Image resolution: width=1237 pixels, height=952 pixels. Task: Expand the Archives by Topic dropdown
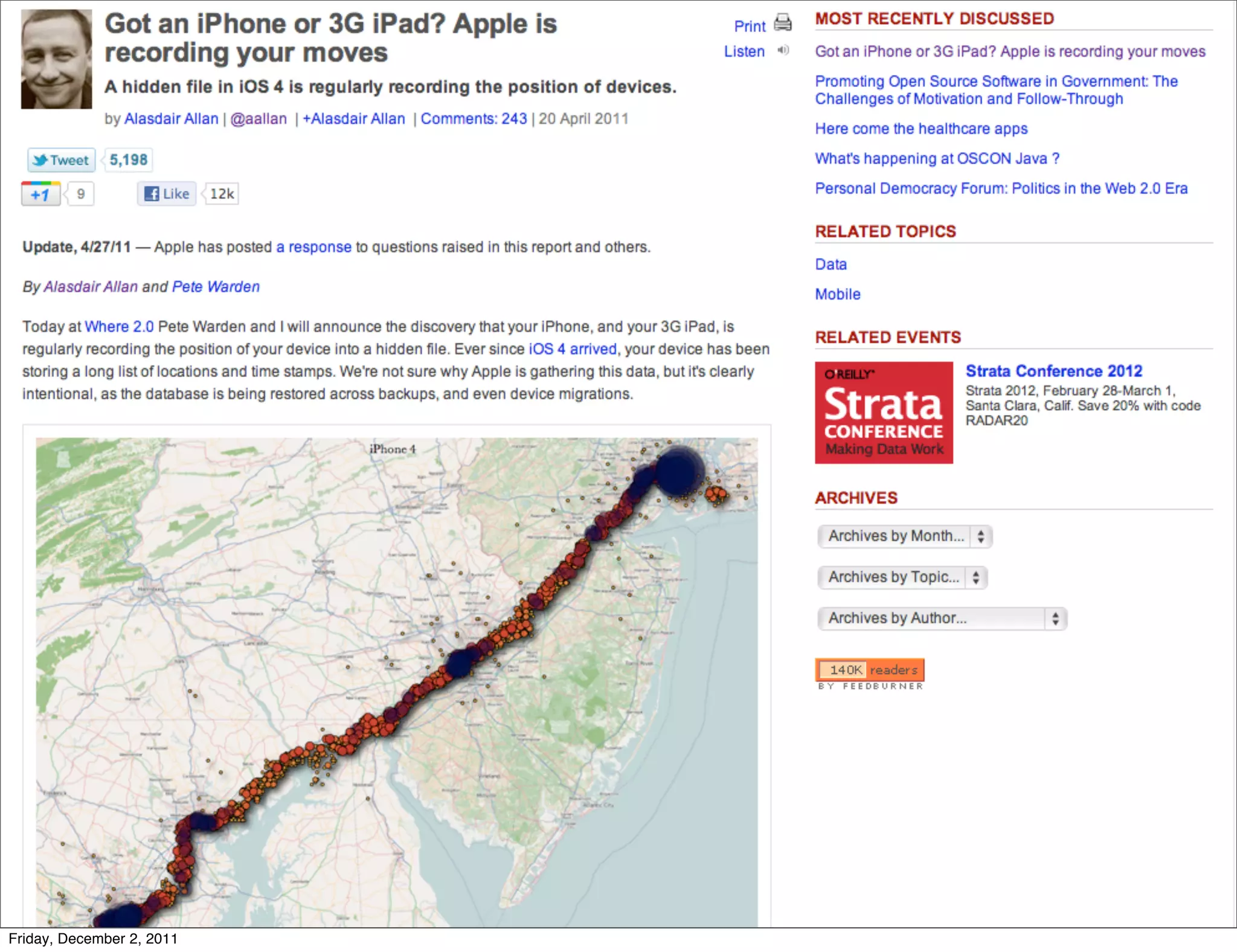click(902, 577)
